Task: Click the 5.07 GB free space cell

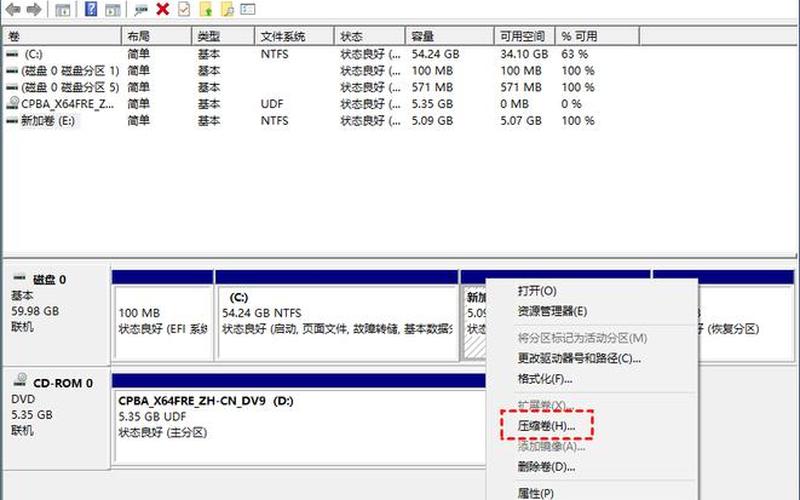Action: [520, 121]
